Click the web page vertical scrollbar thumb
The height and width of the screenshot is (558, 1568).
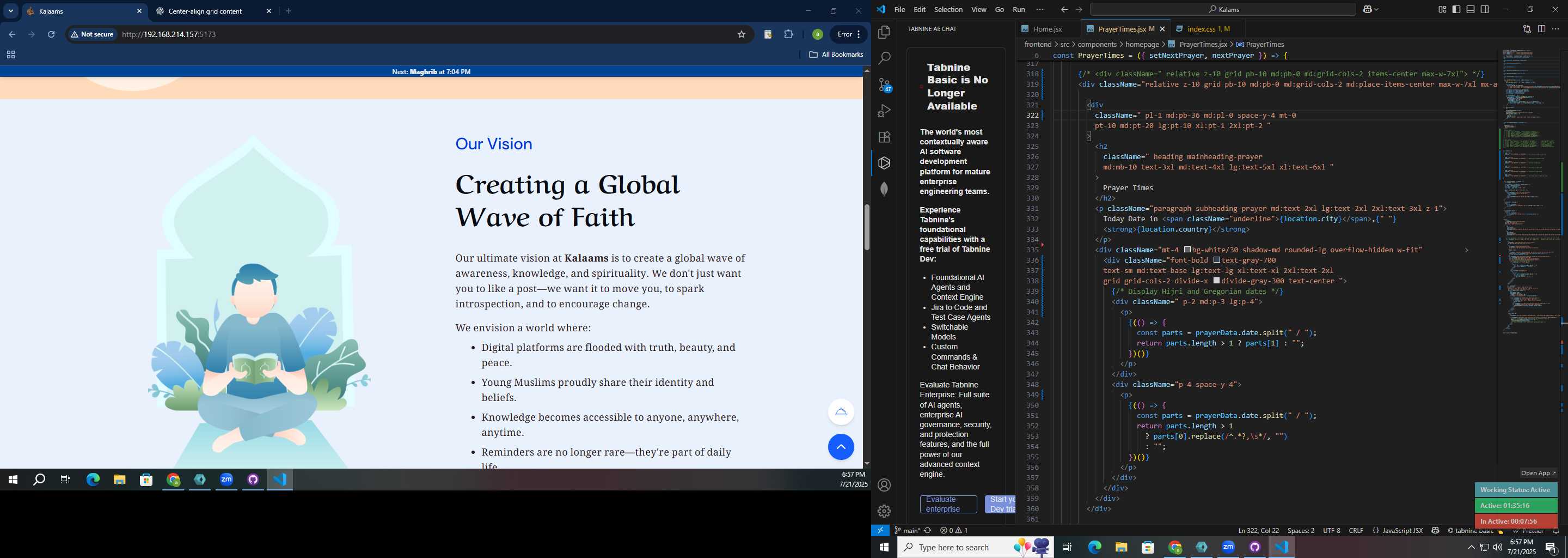[867, 227]
